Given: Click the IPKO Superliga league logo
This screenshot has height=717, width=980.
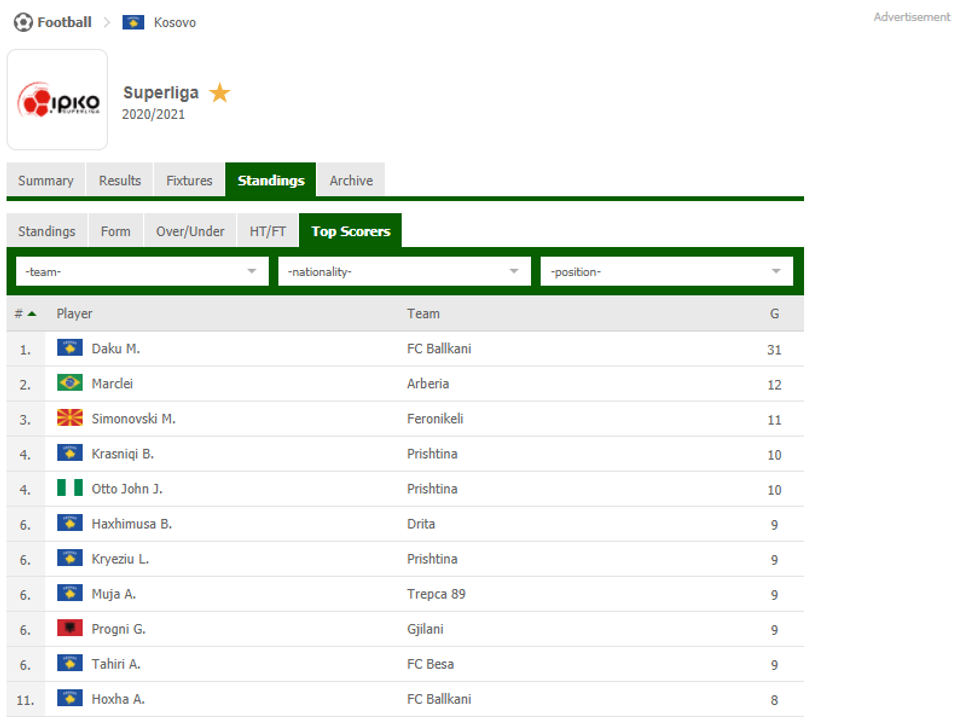Looking at the screenshot, I should click(58, 100).
